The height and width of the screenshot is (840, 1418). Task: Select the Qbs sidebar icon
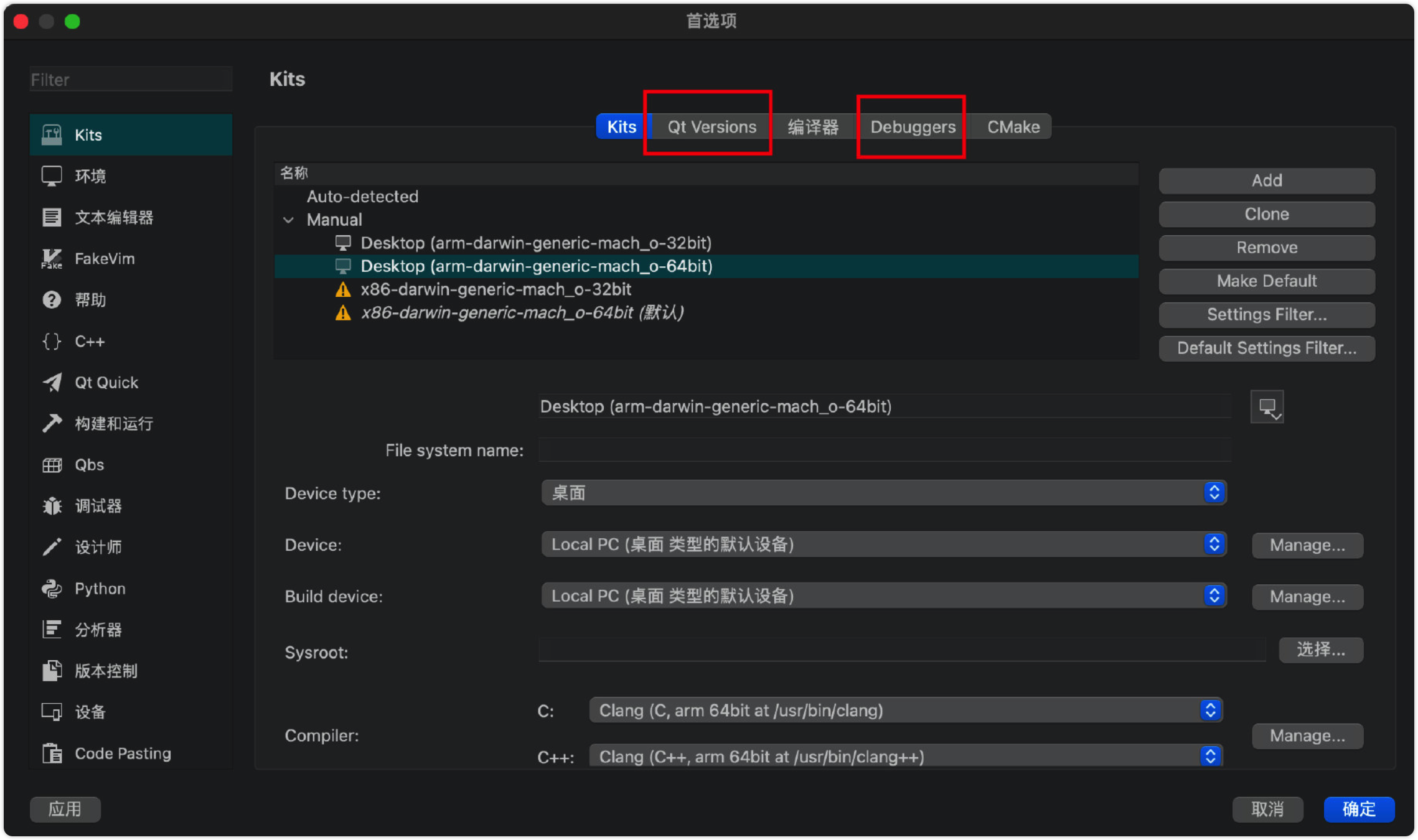(52, 465)
